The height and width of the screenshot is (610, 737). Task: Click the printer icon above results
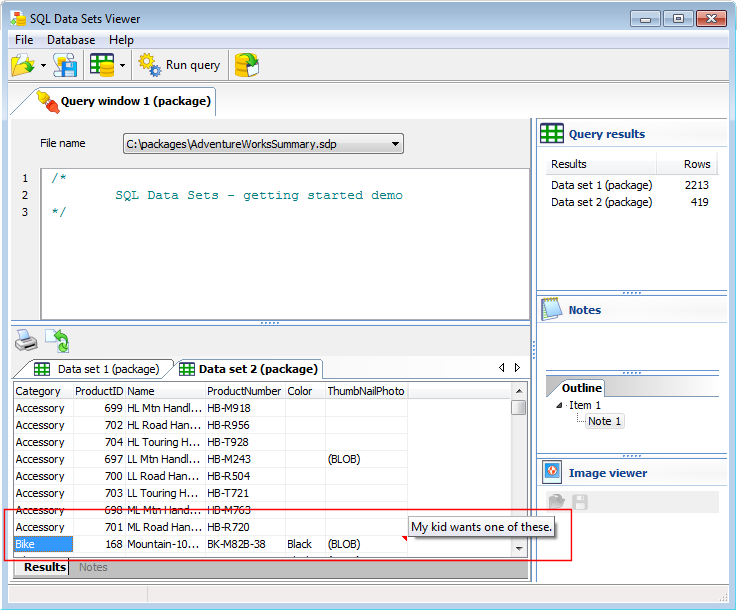[x=26, y=341]
